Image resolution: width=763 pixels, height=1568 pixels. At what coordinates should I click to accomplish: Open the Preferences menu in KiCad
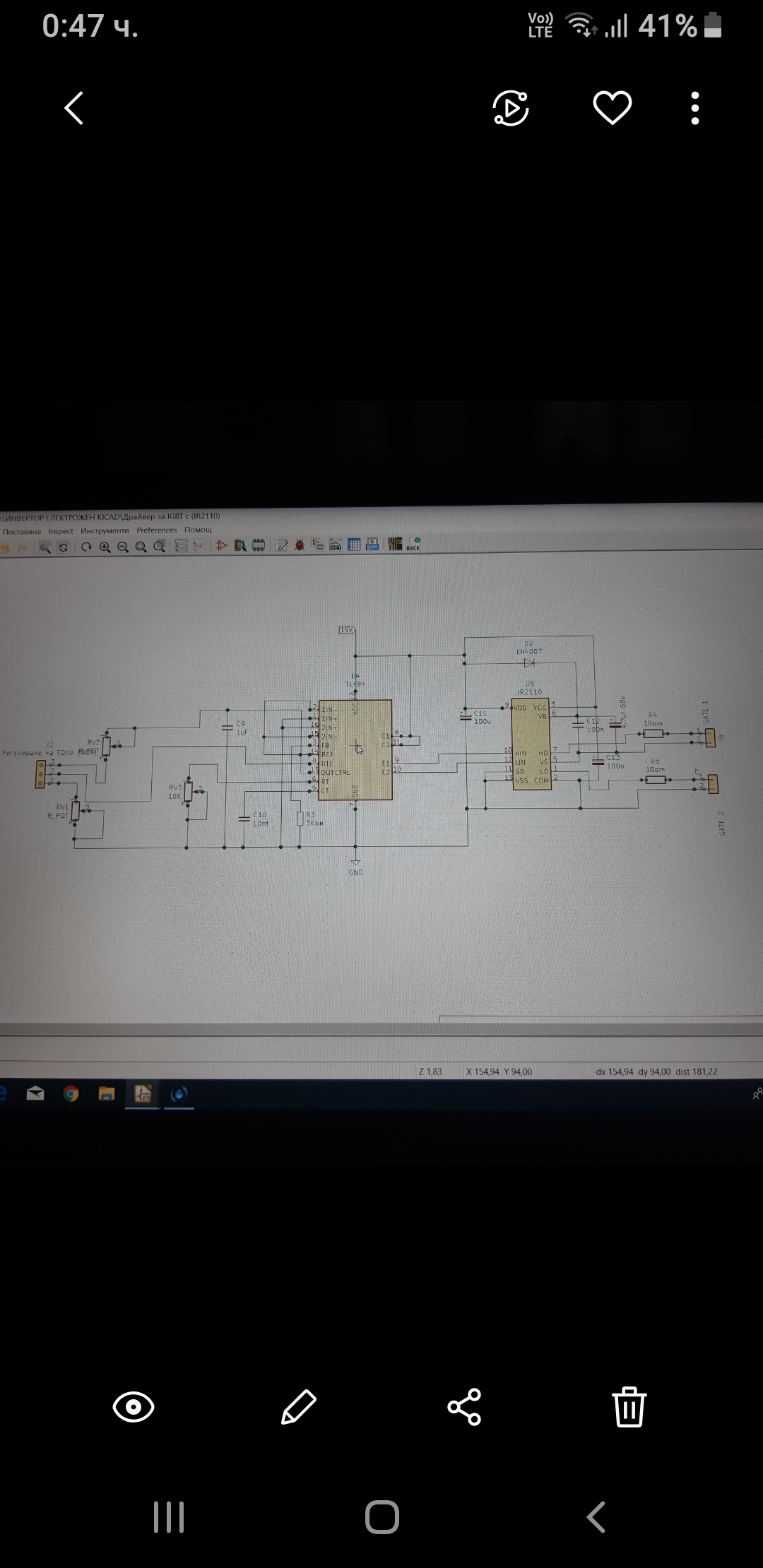(x=157, y=530)
